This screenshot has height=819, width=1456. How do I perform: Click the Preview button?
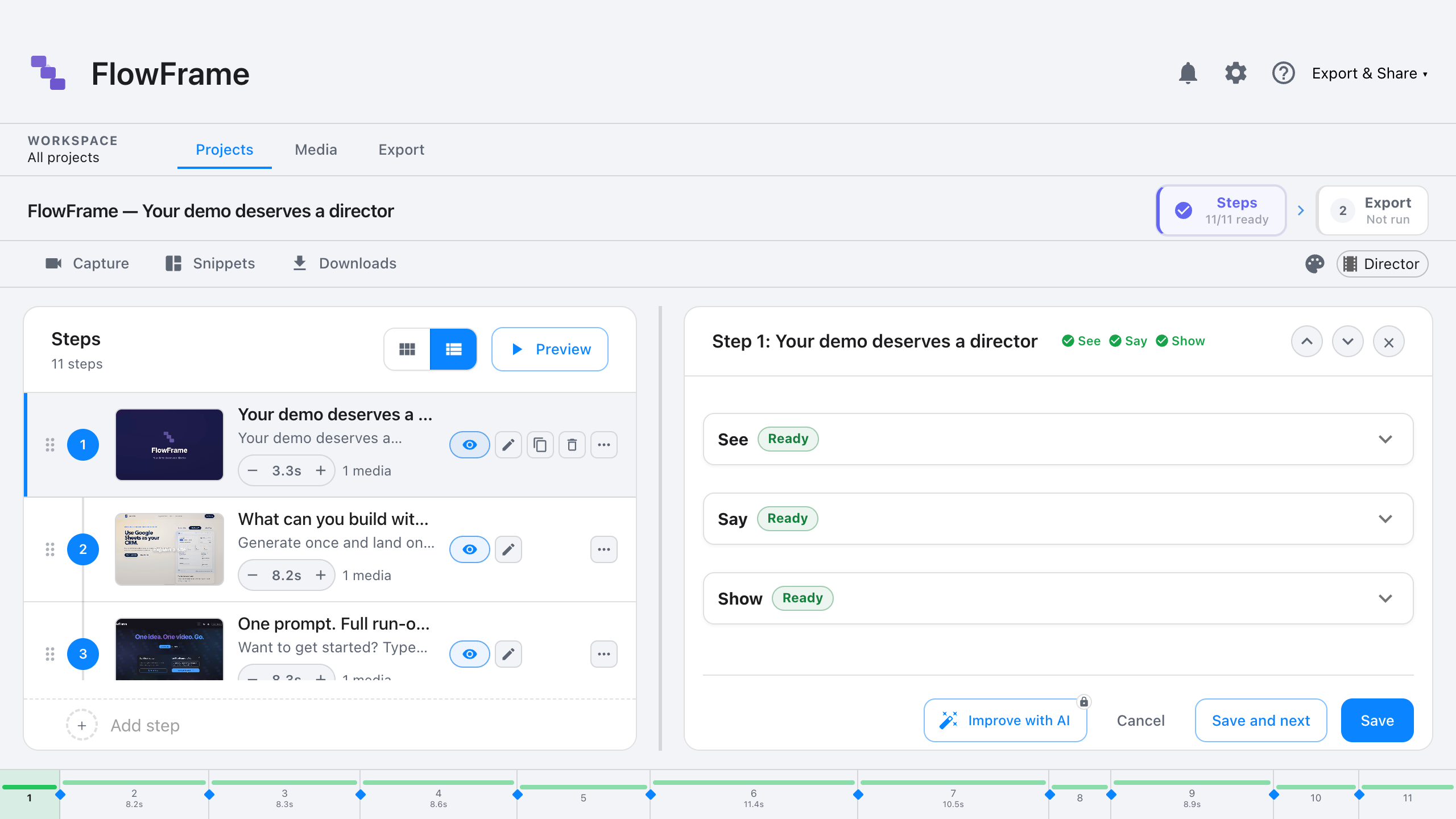(x=550, y=349)
